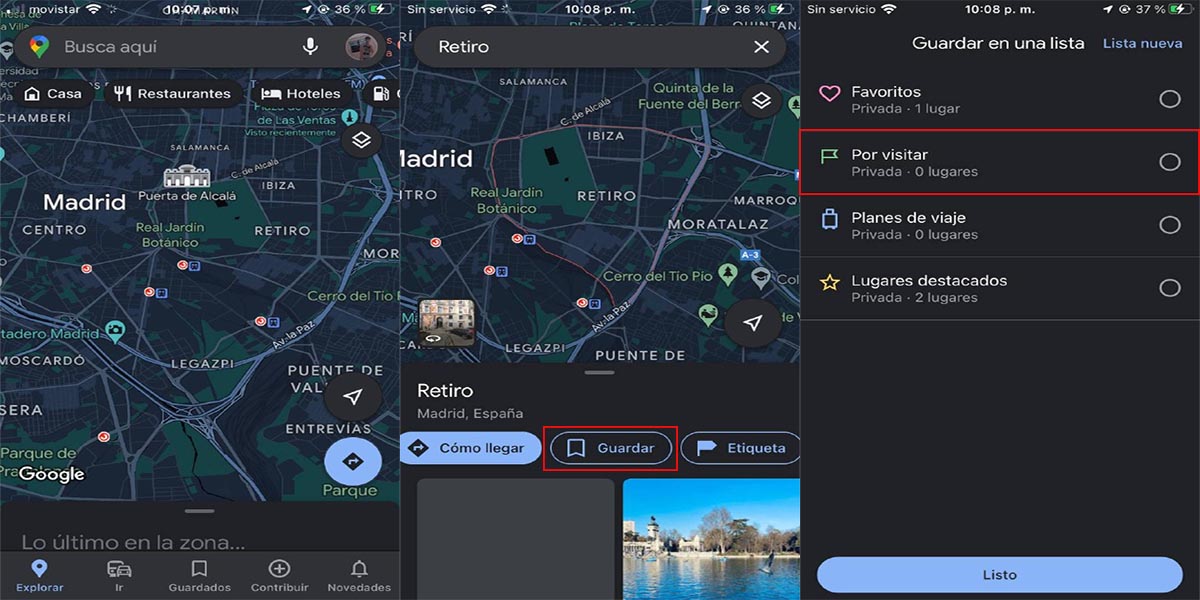Tap the Retiro place title
Screen dimensions: 1200x600
point(445,390)
